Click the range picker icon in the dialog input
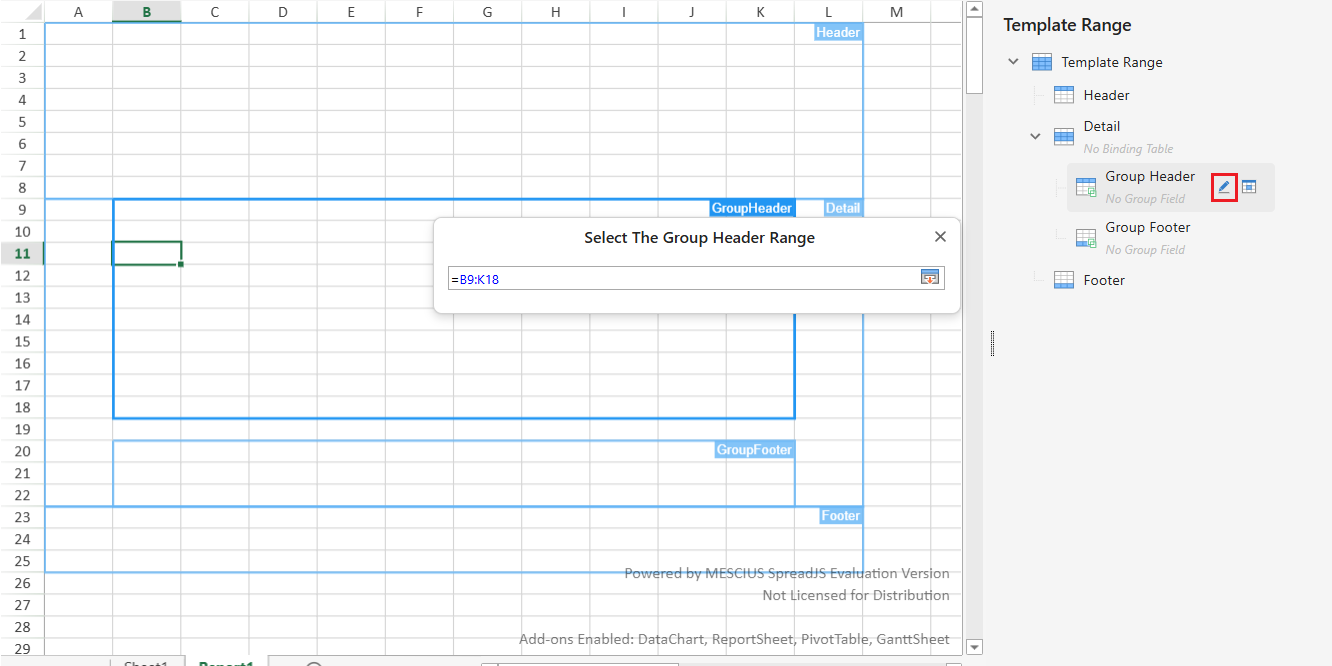The height and width of the screenshot is (666, 1332). (x=930, y=278)
